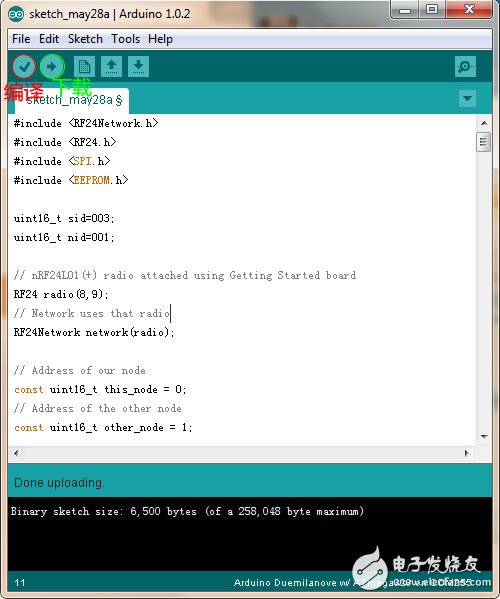
Task: Open the Sketch menu
Action: click(x=85, y=39)
